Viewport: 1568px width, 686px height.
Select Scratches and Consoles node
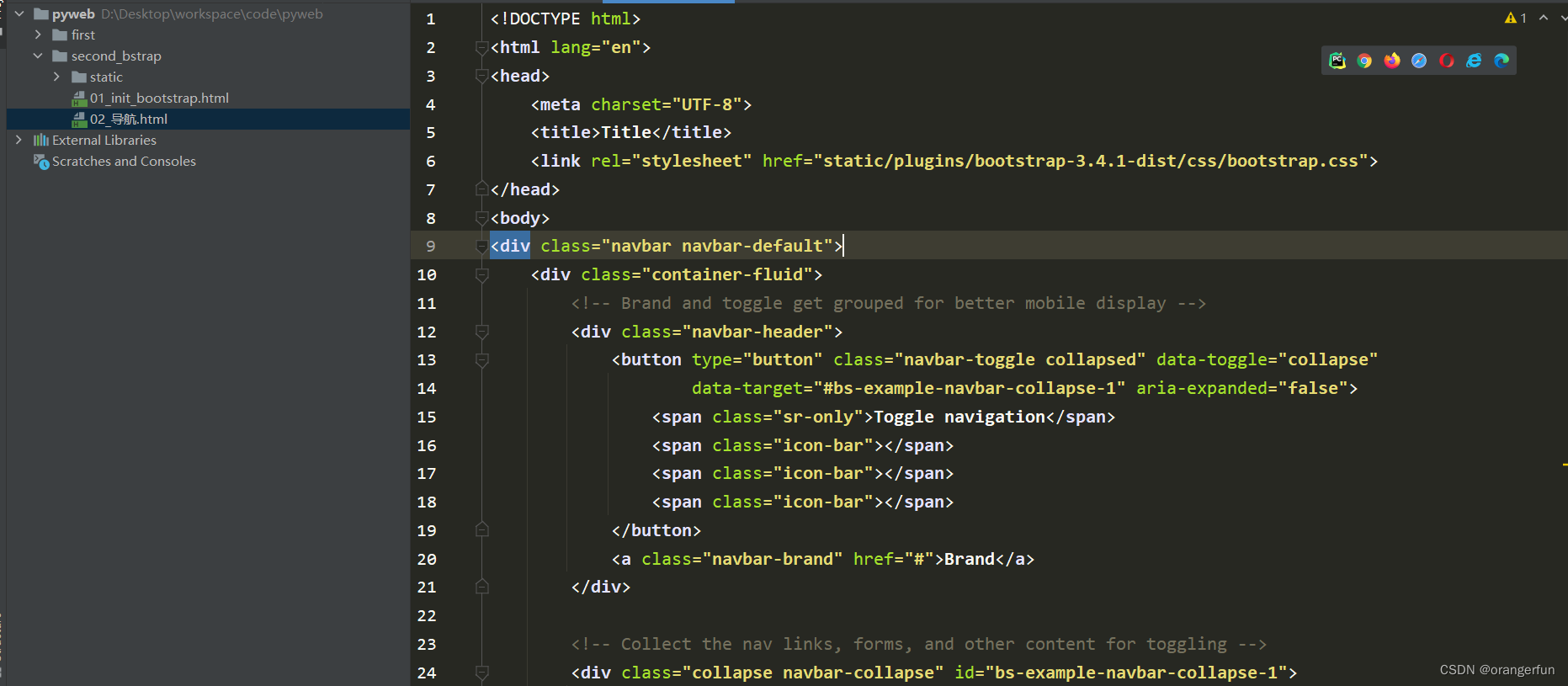(124, 161)
